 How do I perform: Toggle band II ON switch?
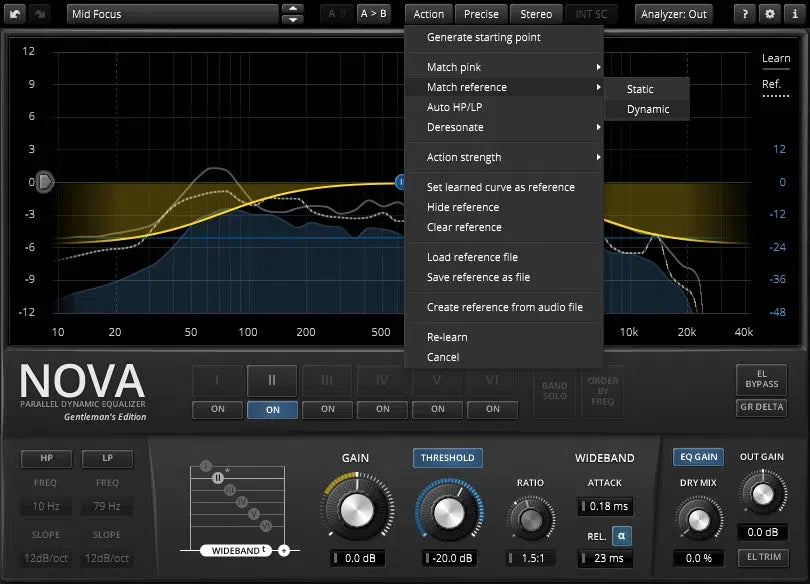pyautogui.click(x=273, y=409)
